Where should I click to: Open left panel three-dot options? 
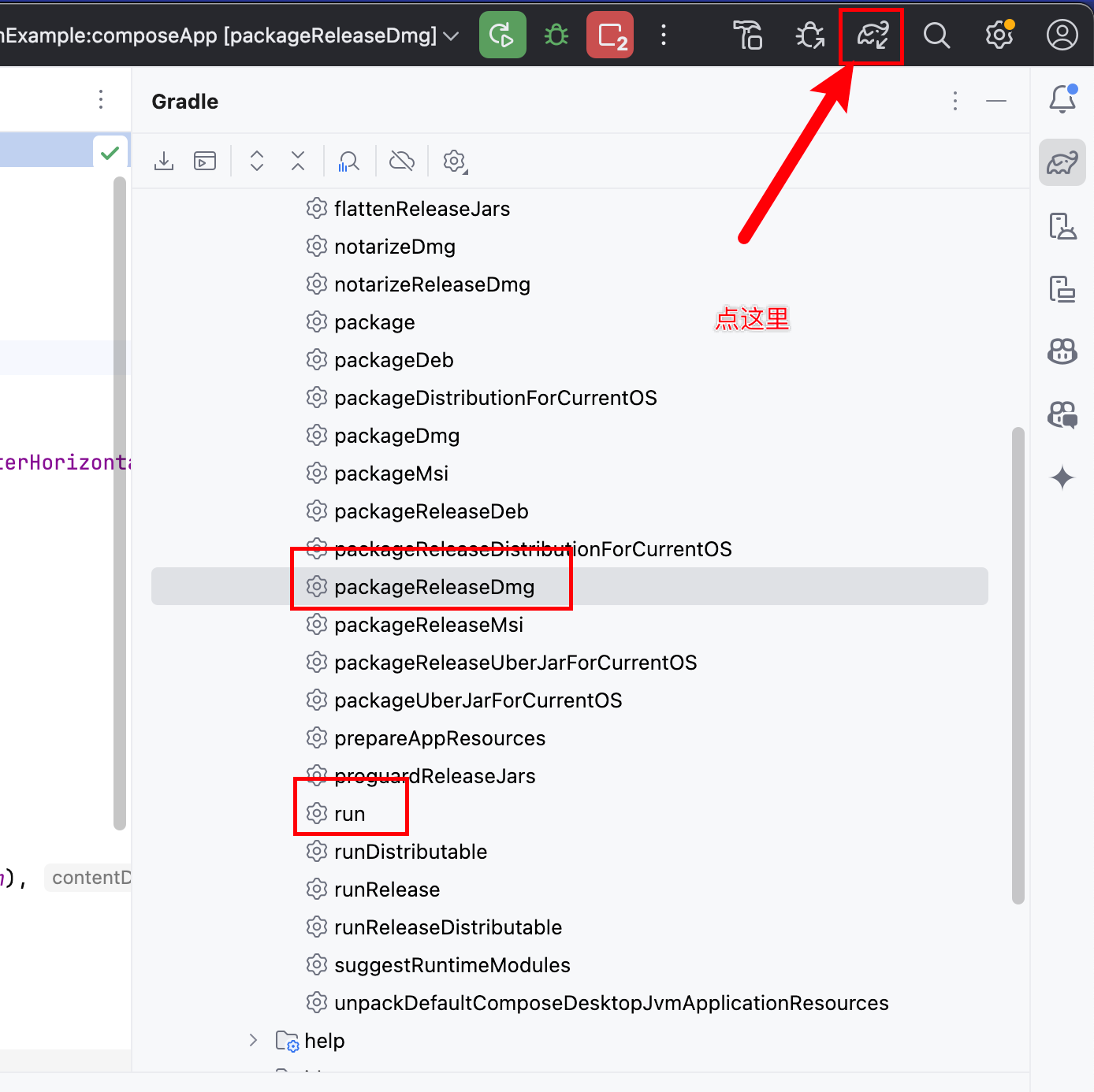pyautogui.click(x=101, y=99)
